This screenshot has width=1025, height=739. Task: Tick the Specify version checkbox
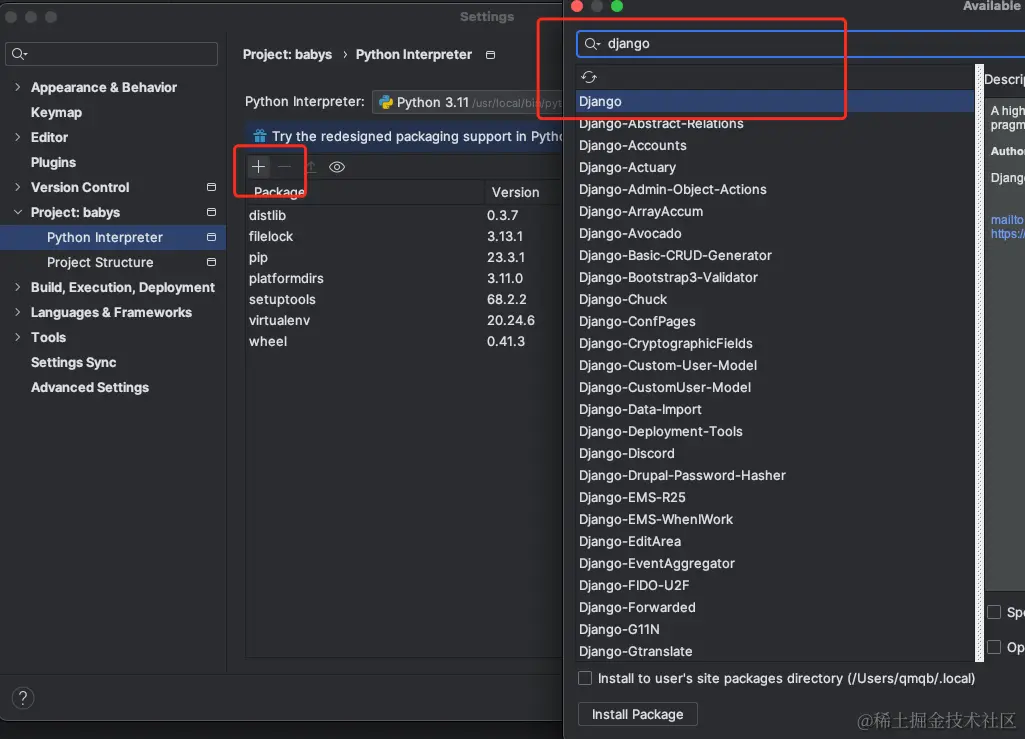point(994,612)
